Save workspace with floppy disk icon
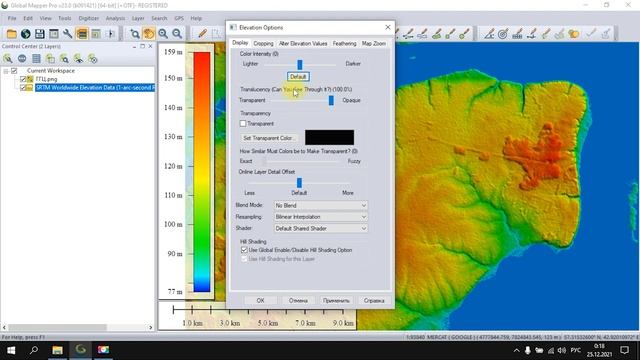 click(x=40, y=33)
